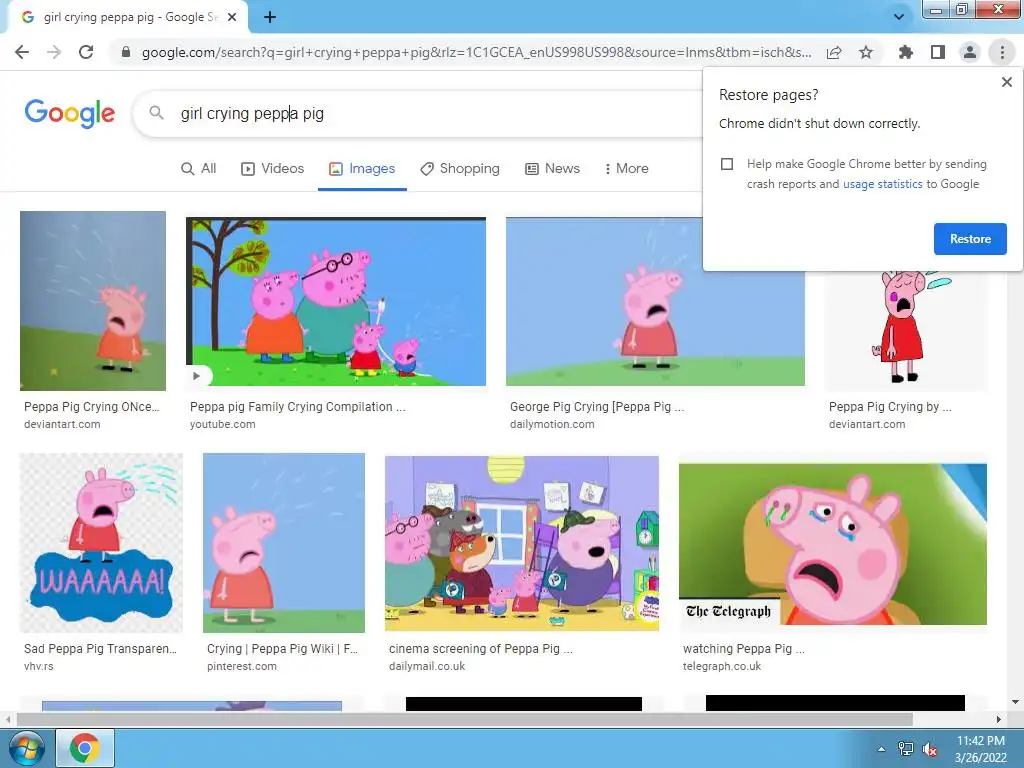Enable sending crash reports checkbox
1024x768 pixels.
[727, 164]
